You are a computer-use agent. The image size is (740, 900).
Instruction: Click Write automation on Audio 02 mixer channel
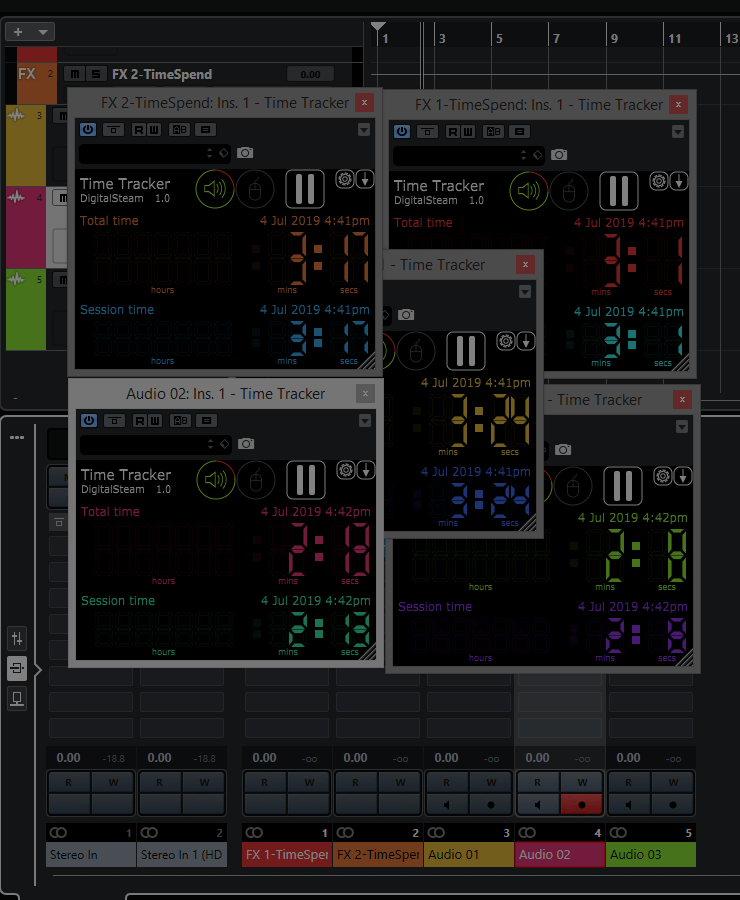(x=582, y=782)
